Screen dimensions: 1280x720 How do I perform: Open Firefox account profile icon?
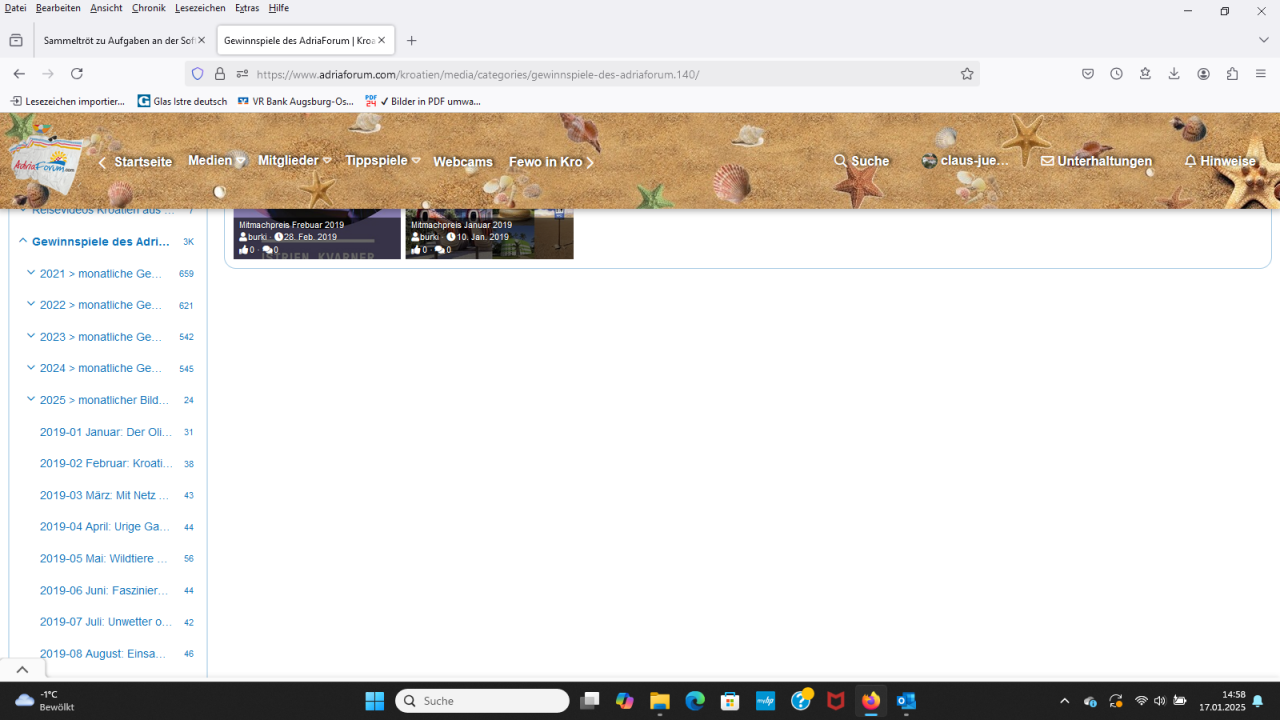(x=1204, y=74)
